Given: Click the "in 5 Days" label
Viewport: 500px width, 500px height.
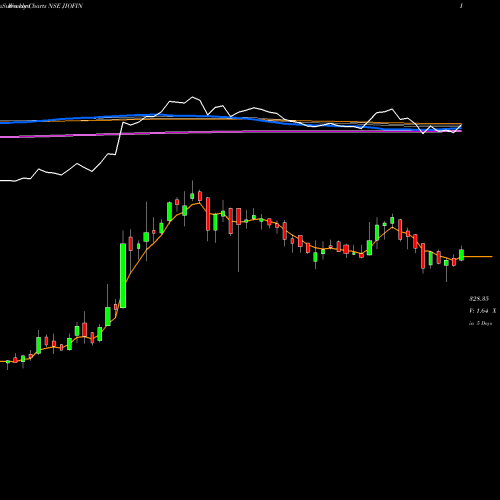Looking at the screenshot, I should (x=480, y=323).
